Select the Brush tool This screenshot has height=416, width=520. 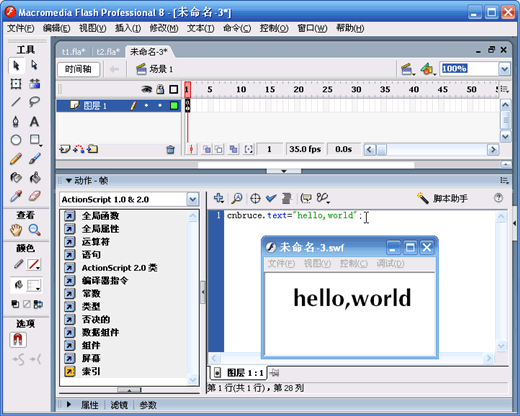(35, 159)
